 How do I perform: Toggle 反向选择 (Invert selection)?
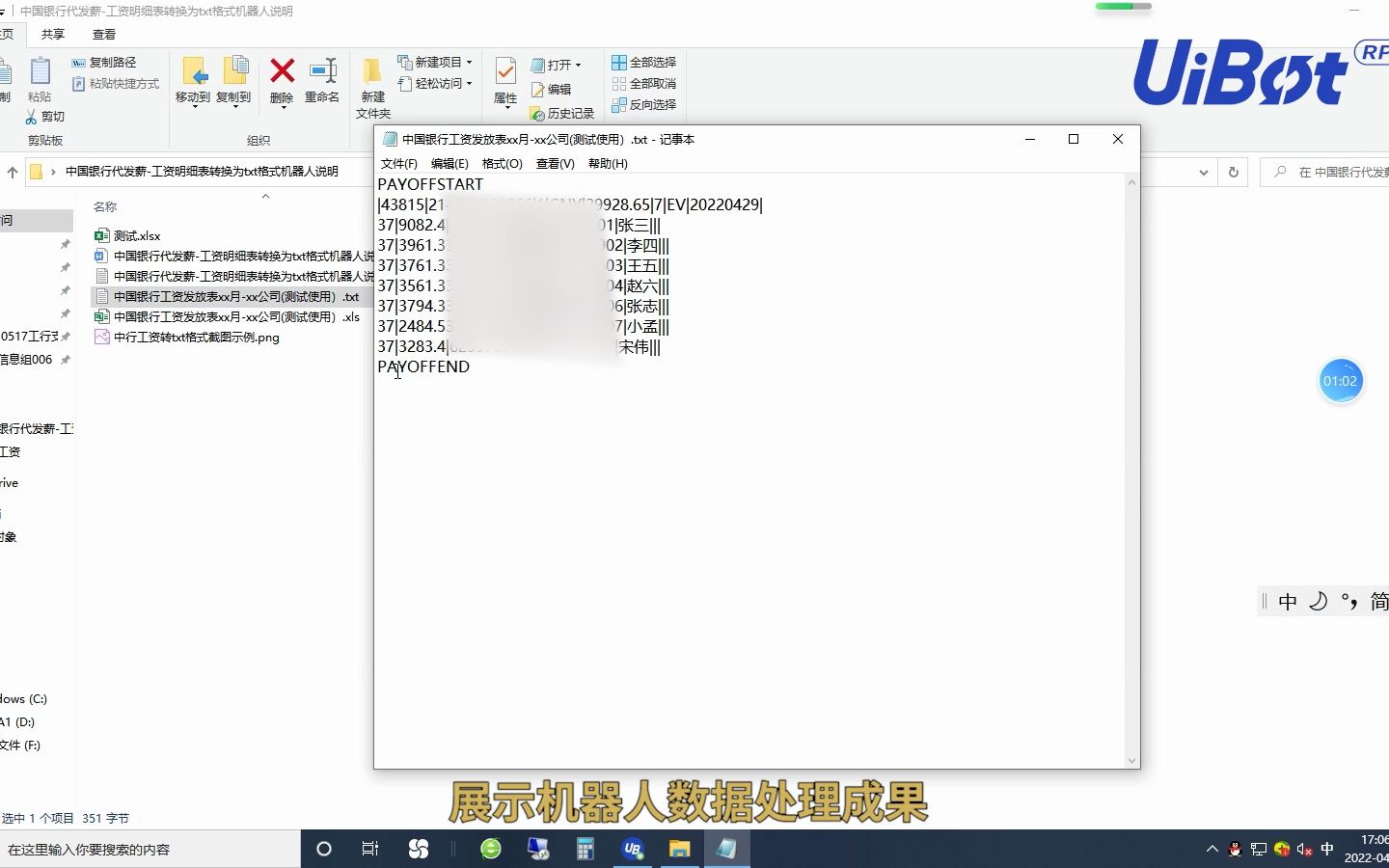pyautogui.click(x=644, y=104)
